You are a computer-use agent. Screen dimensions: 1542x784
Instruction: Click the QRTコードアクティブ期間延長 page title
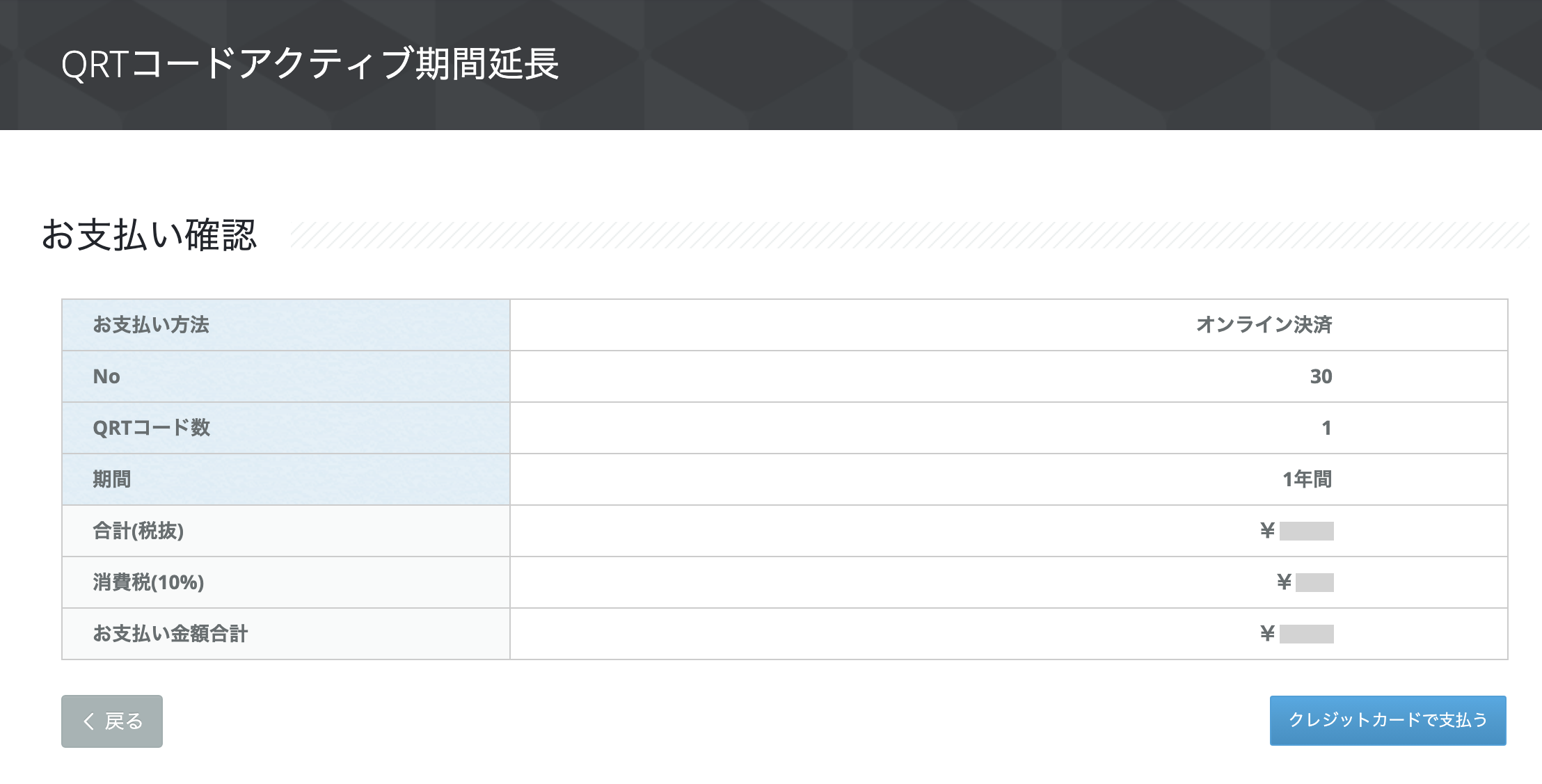click(x=310, y=64)
